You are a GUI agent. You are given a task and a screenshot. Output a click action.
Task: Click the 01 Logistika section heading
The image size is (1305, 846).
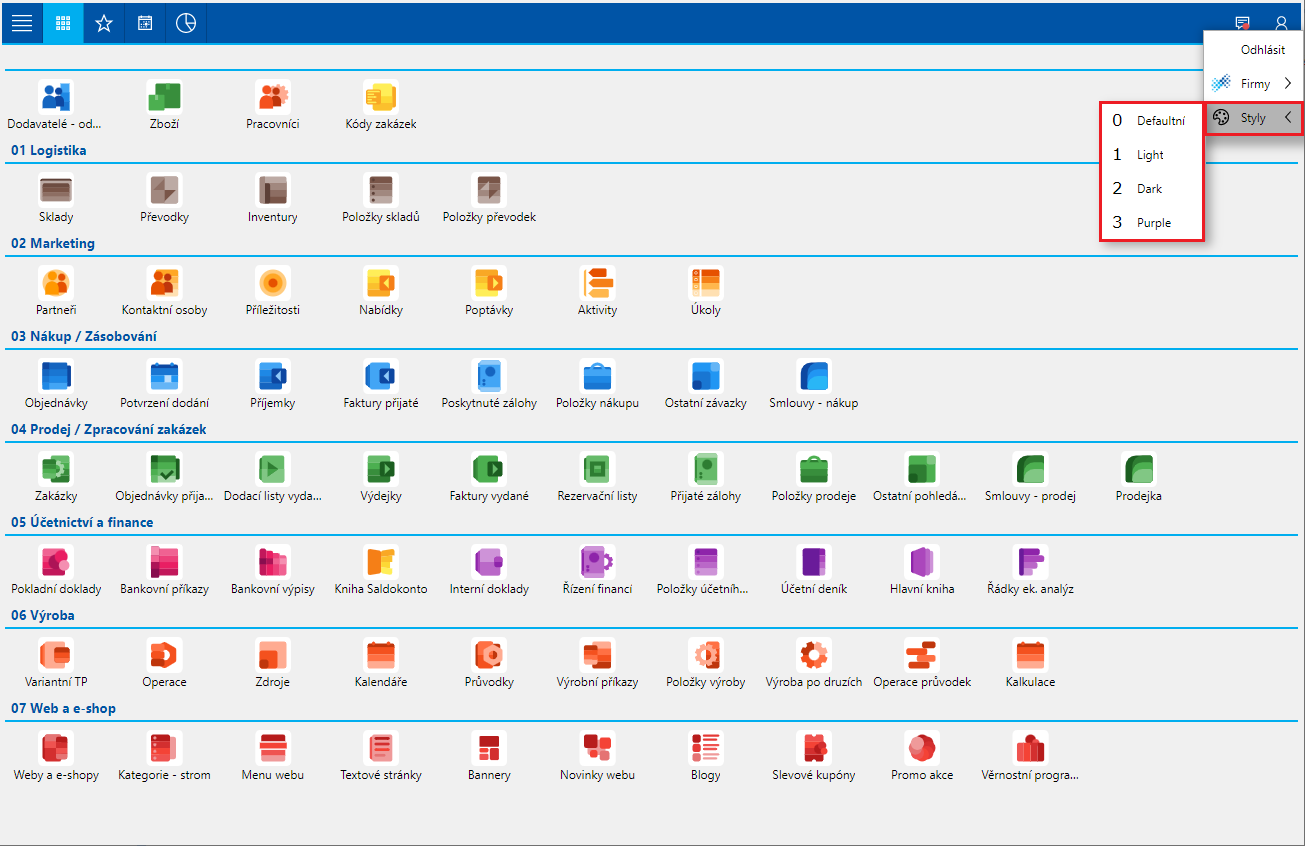49,150
